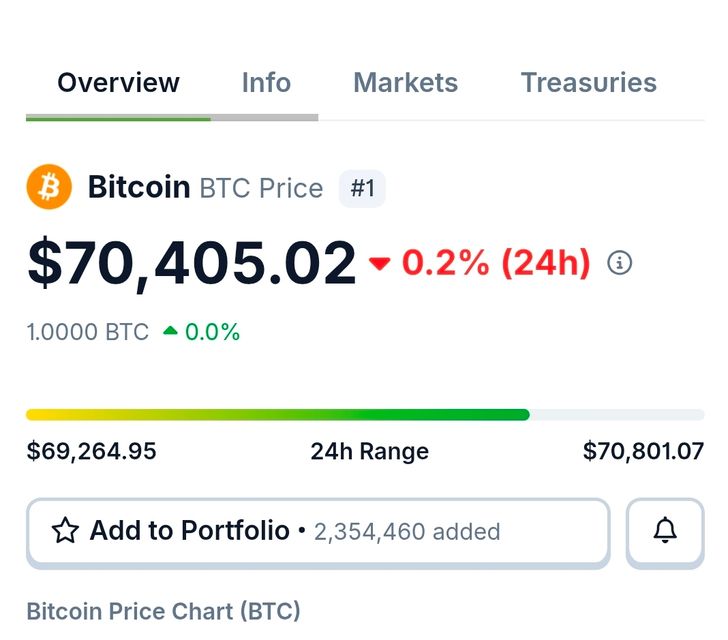Click the Bitcoin Price Chart (BTC) heading
728x640 pixels.
163,611
